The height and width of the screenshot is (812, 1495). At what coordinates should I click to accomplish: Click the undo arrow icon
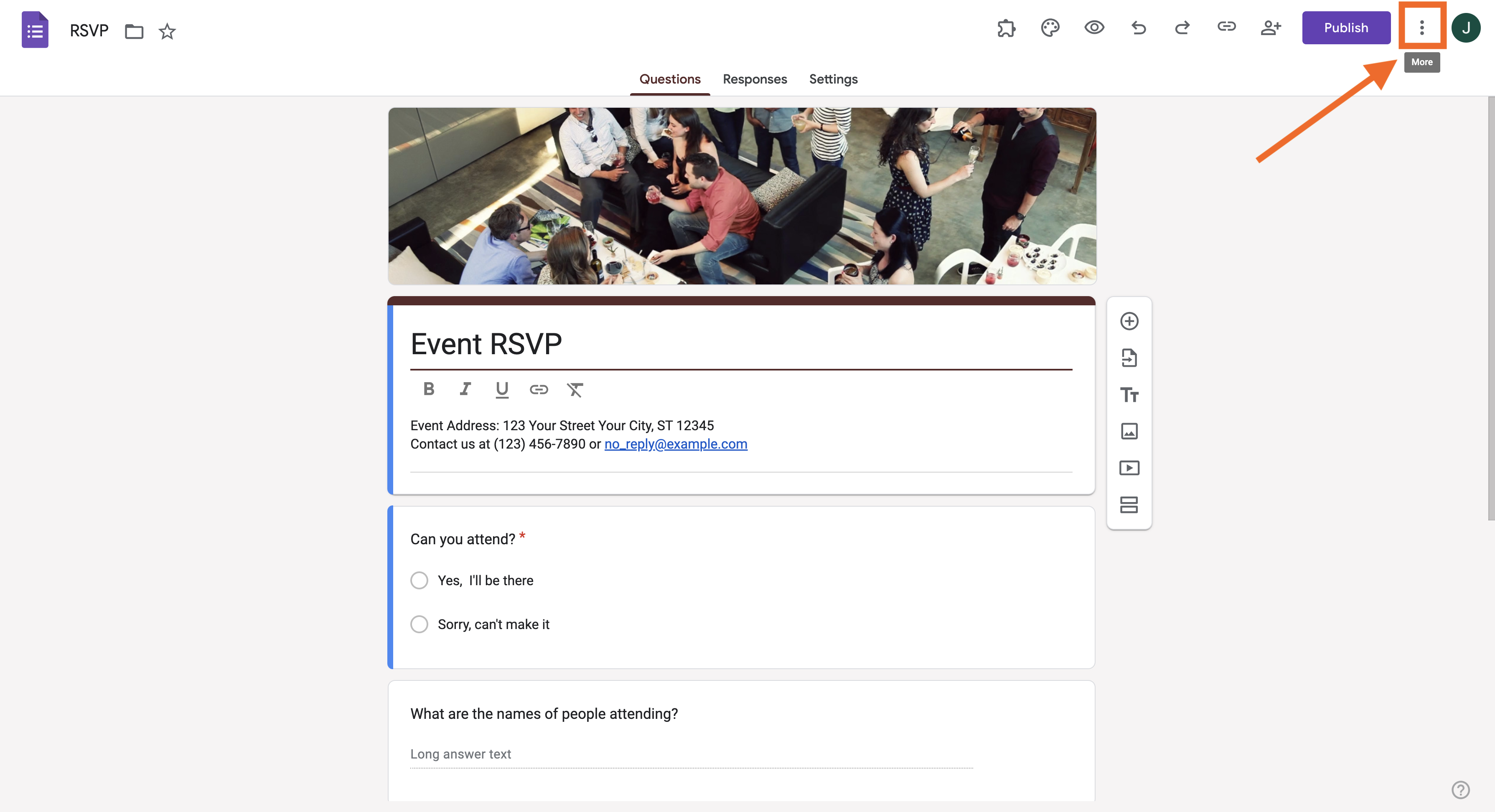[x=1138, y=28]
